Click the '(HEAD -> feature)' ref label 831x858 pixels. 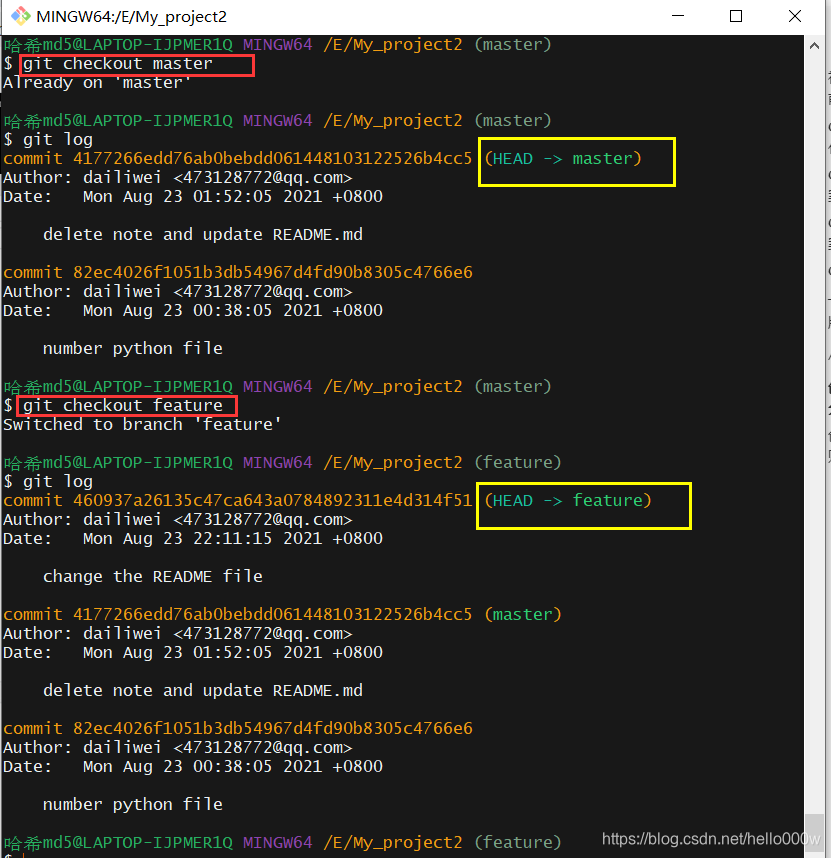pos(568,501)
